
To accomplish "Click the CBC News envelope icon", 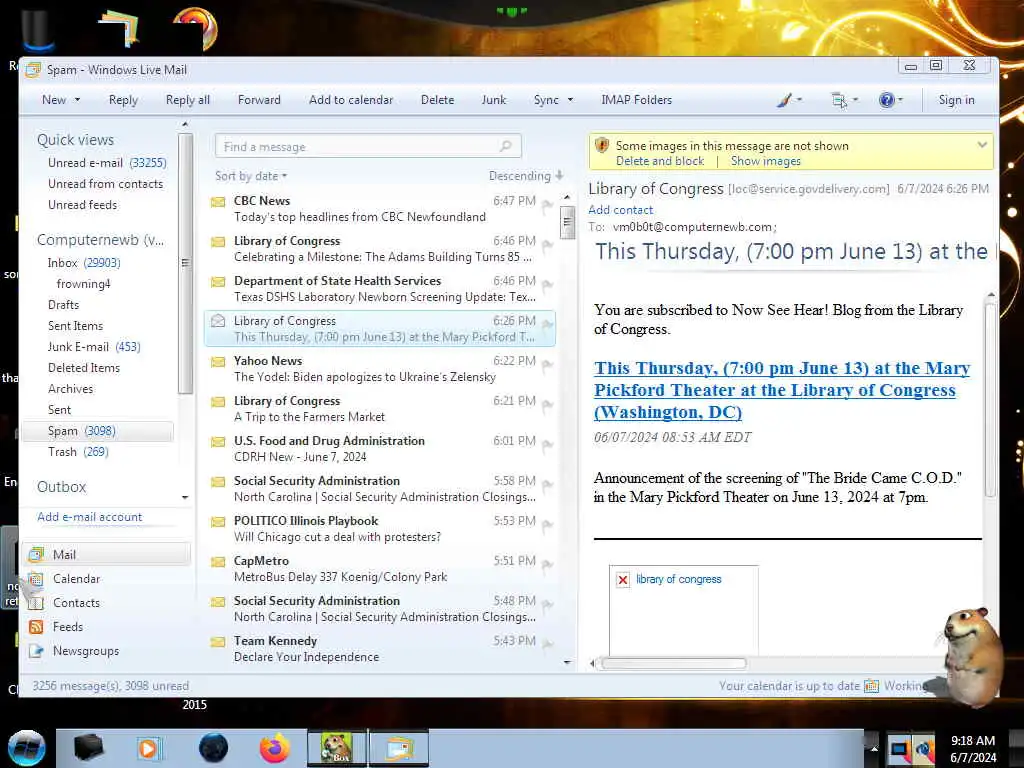I will (218, 202).
